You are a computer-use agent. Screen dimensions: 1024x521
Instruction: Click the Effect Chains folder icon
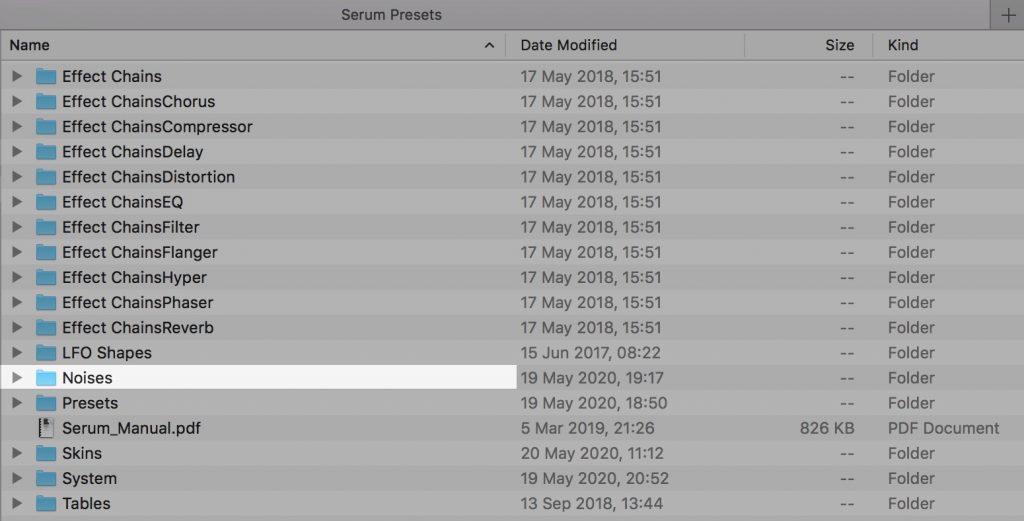click(46, 76)
